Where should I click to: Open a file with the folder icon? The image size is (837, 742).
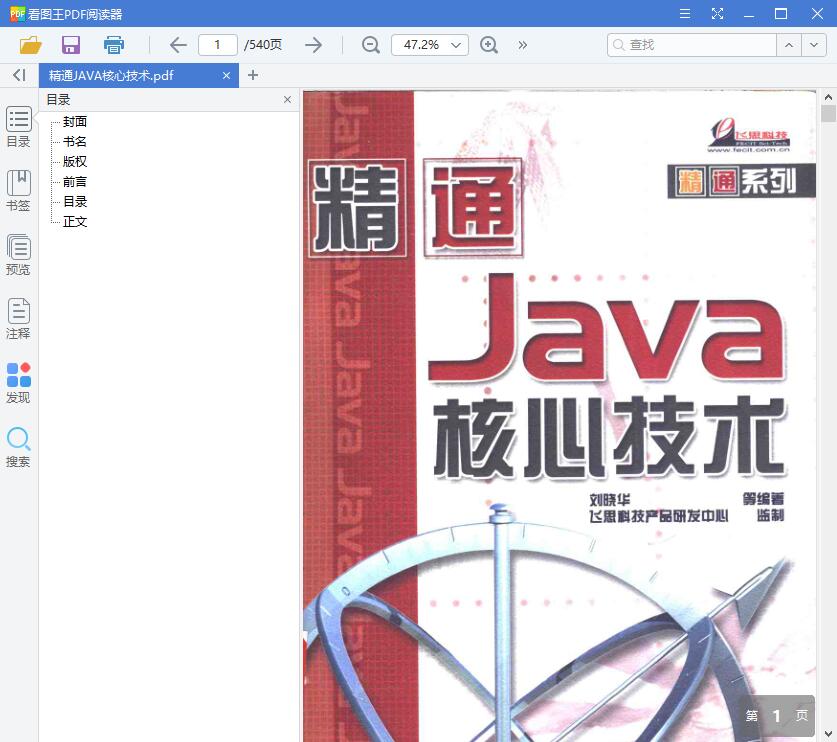coord(30,45)
